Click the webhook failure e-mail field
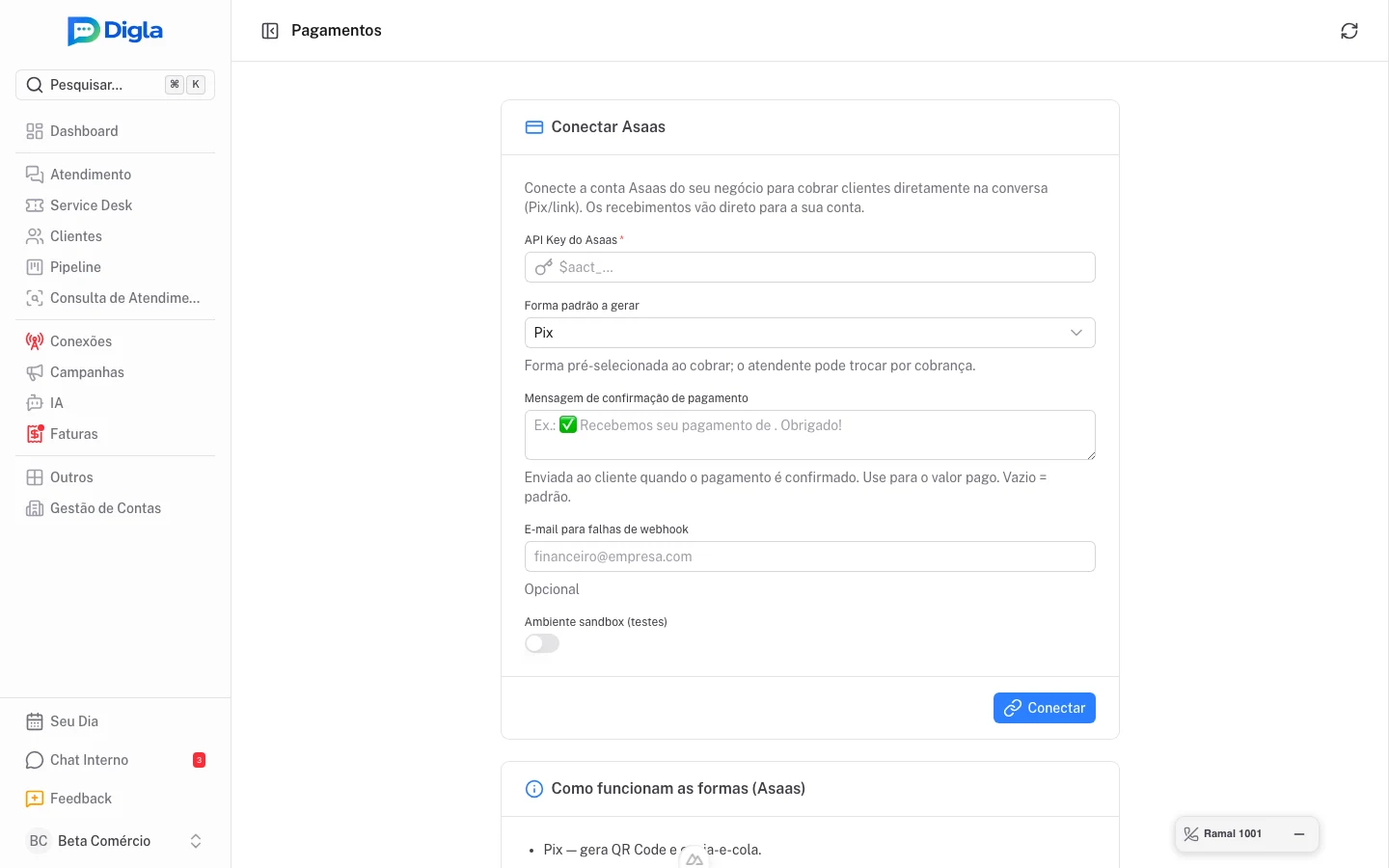Viewport: 1389px width, 868px height. [x=809, y=556]
